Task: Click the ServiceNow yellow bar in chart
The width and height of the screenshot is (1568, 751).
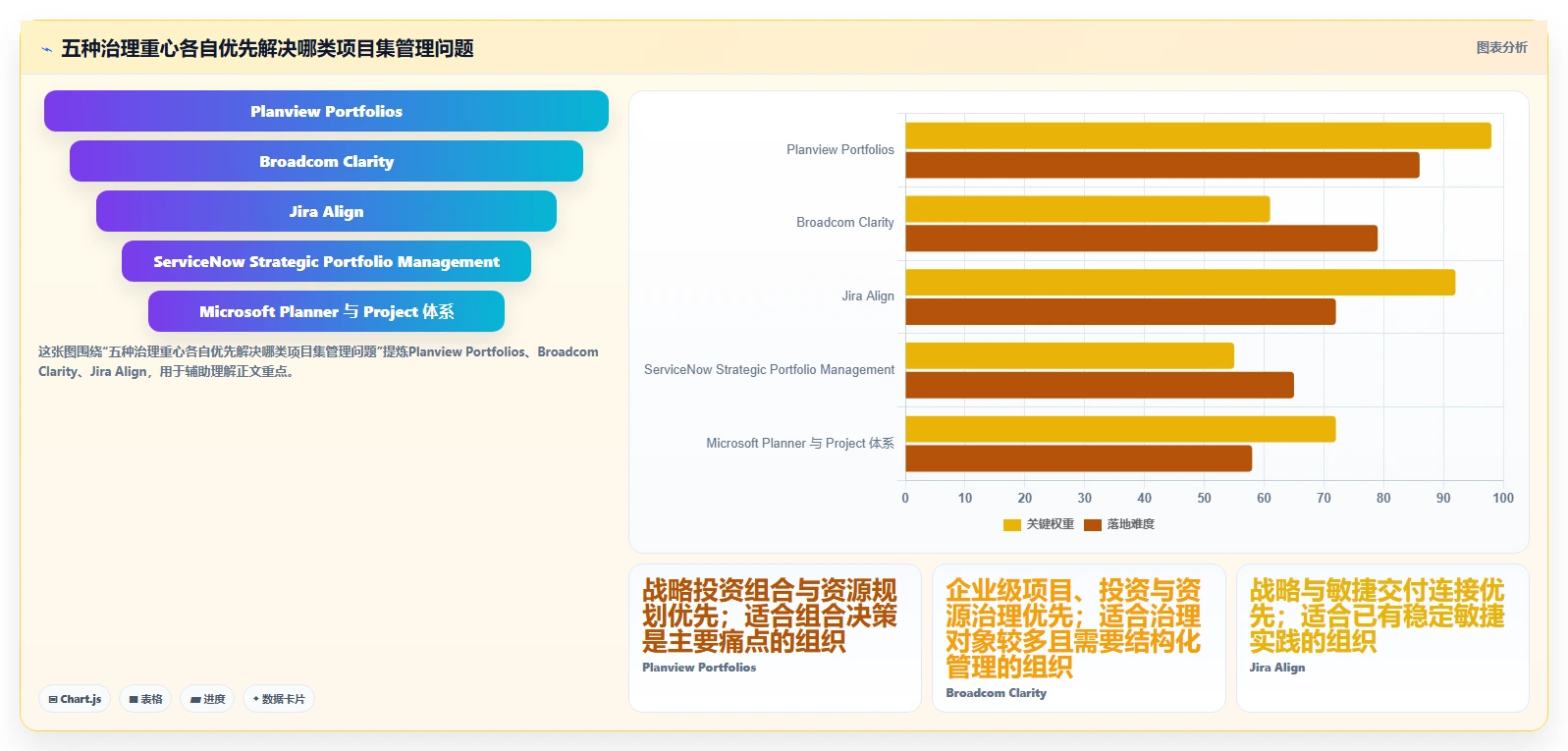Action: point(1069,355)
